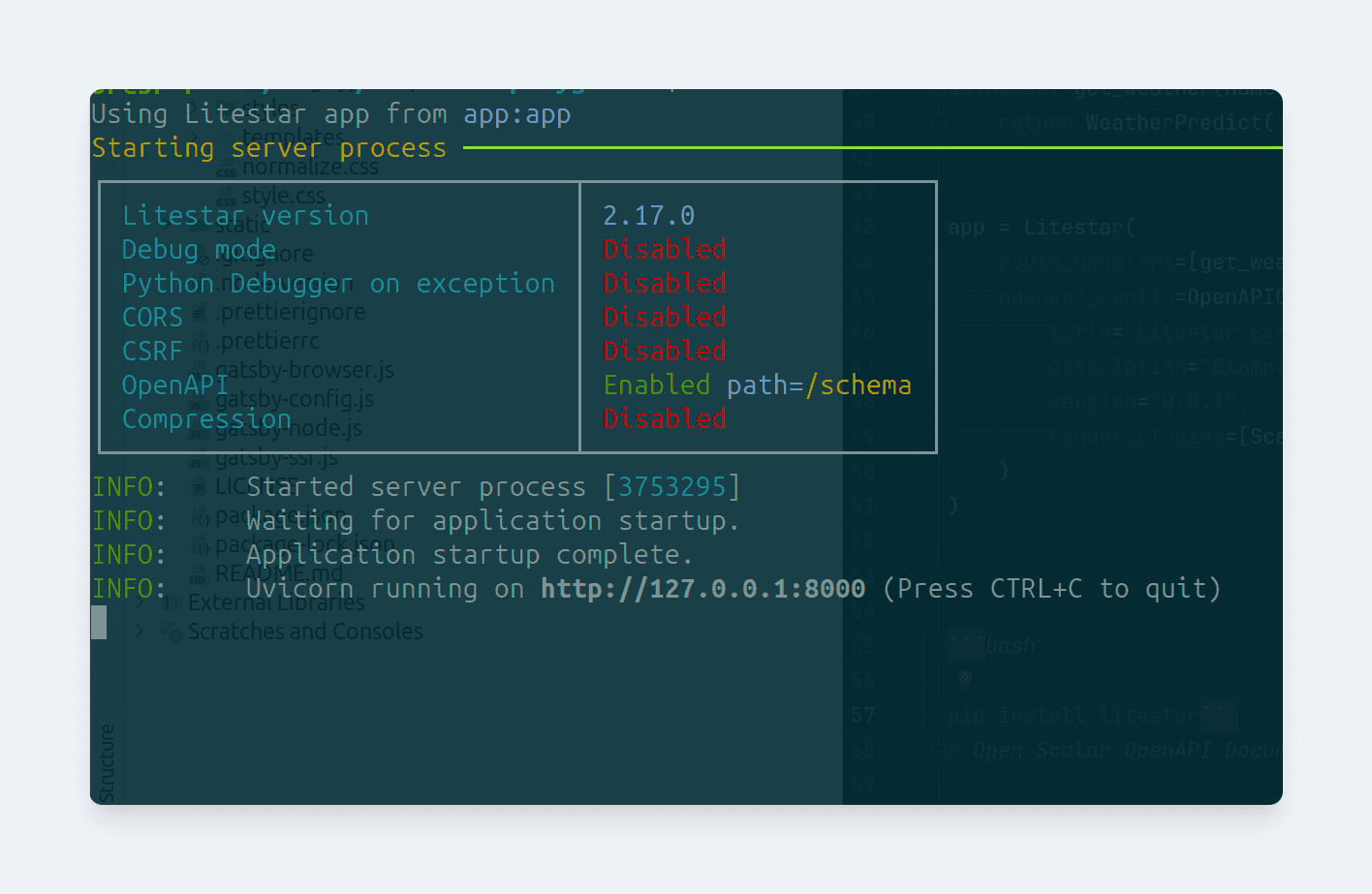Open gatsby-browser.js in the project tree
Screen dimensions: 1372x894
click(x=304, y=370)
